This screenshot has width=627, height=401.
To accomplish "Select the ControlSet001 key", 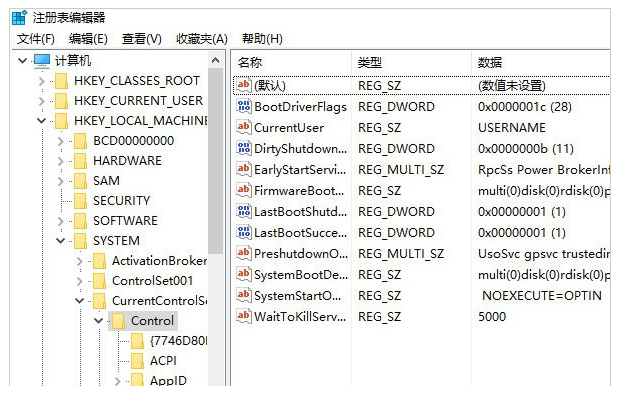I will tap(152, 281).
